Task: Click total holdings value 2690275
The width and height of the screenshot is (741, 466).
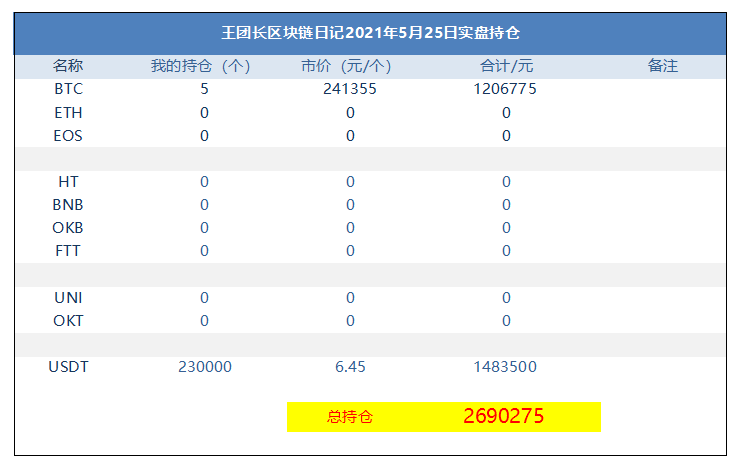Action: [504, 416]
